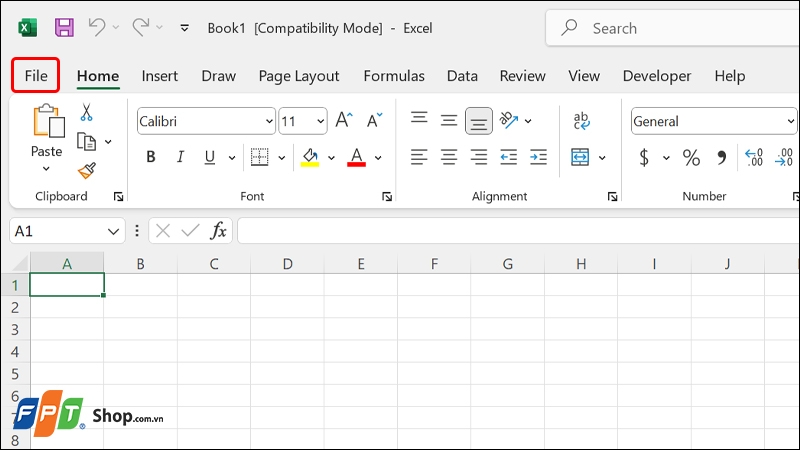800x450 pixels.
Task: Expand the Fill Color dropdown arrow
Action: [331, 158]
